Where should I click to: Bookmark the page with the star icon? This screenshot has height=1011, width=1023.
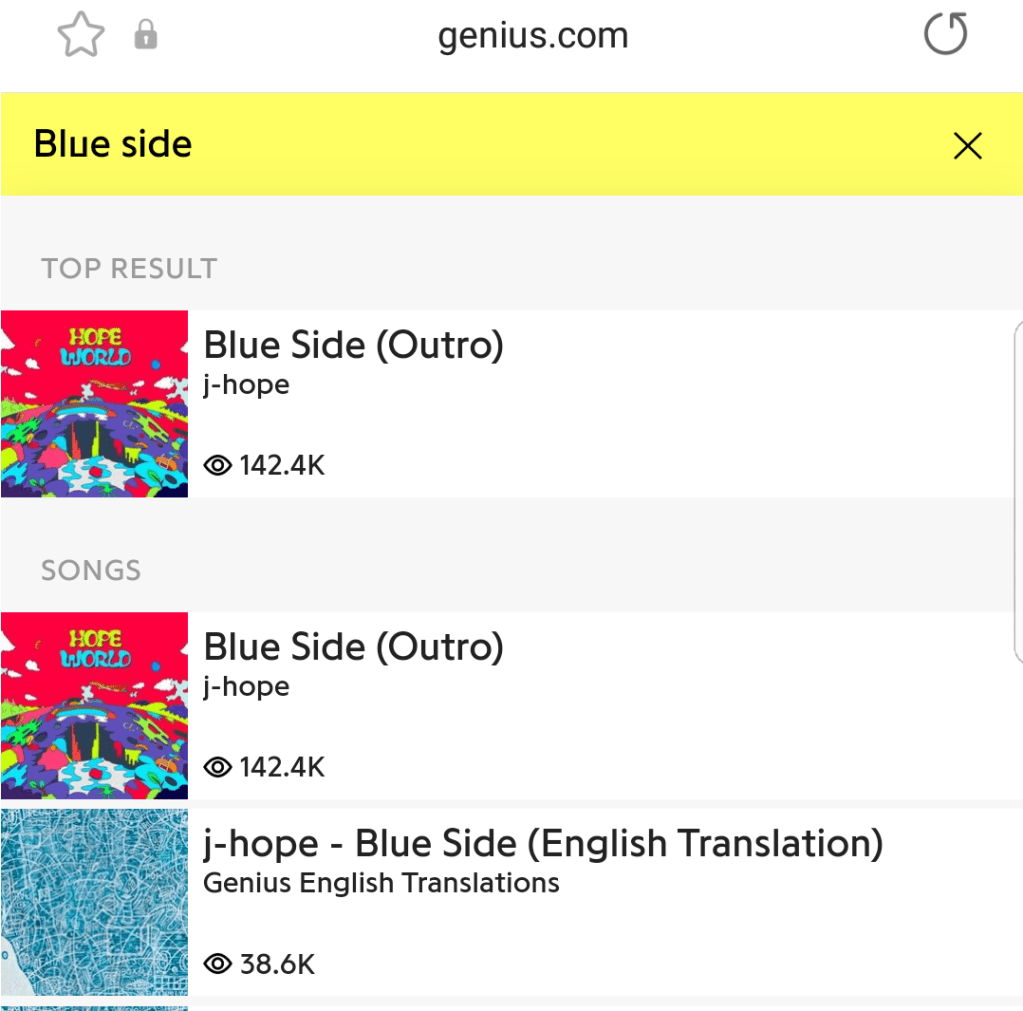pyautogui.click(x=81, y=37)
